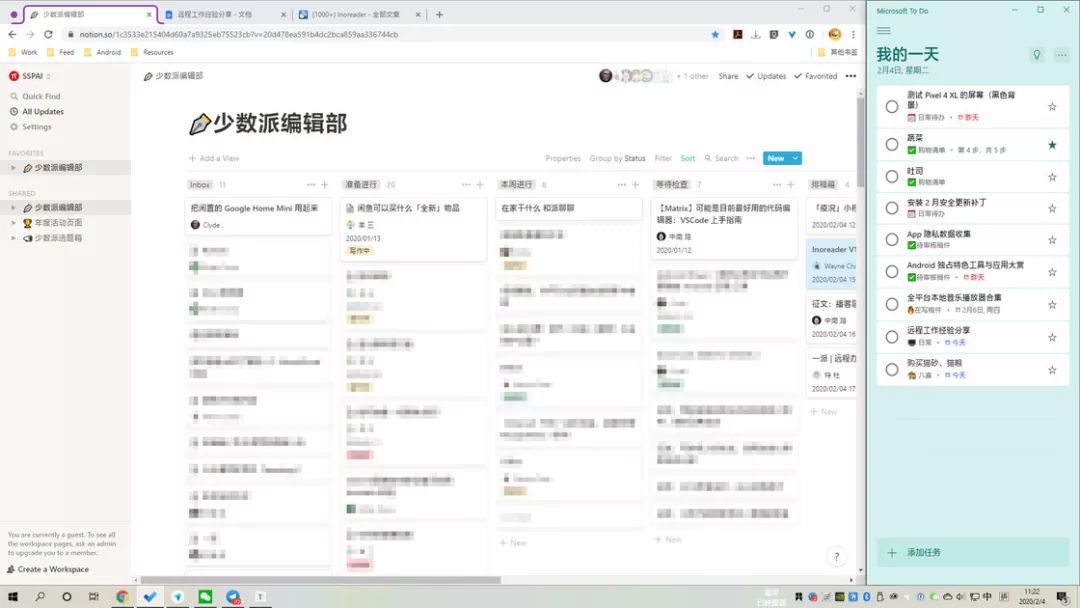Click the blue New button
This screenshot has width=1080, height=608.
pos(776,158)
